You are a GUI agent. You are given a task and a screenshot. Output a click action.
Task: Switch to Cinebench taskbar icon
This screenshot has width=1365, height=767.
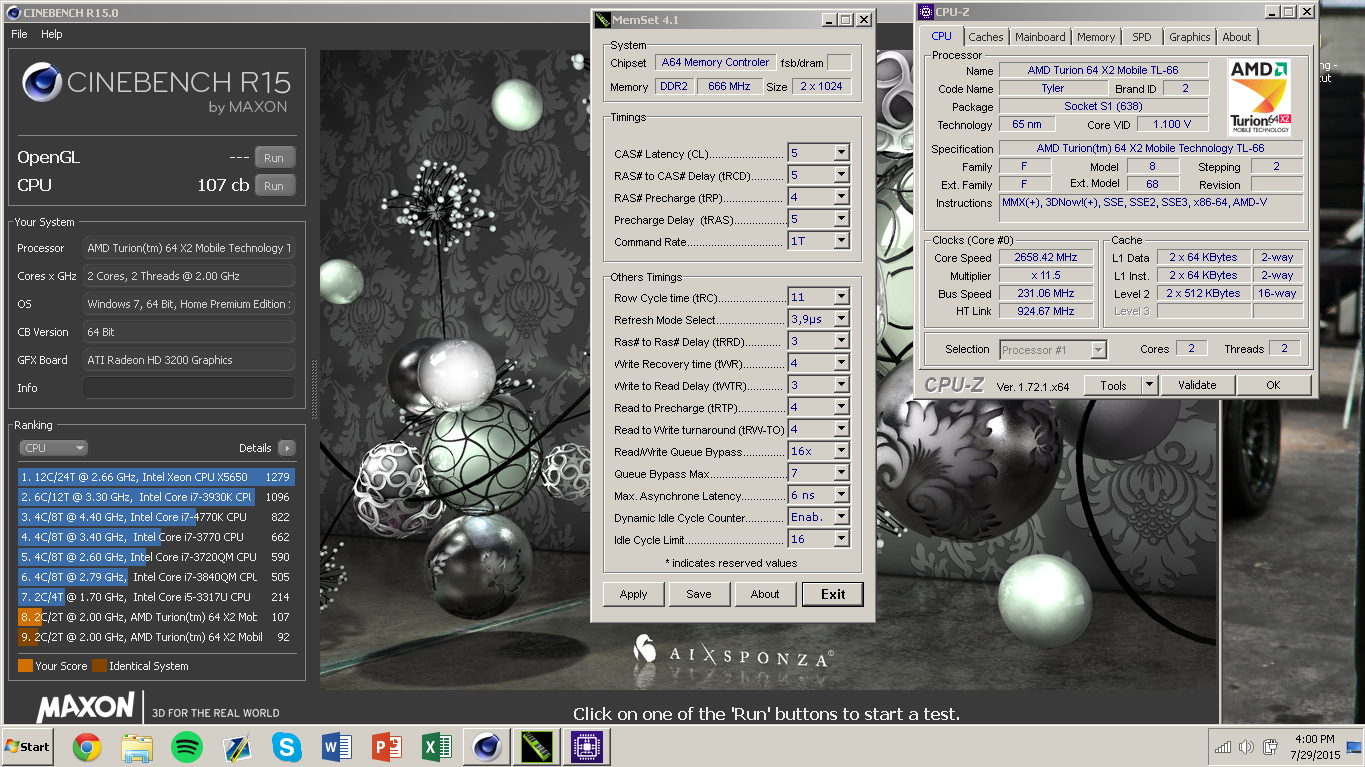point(487,746)
